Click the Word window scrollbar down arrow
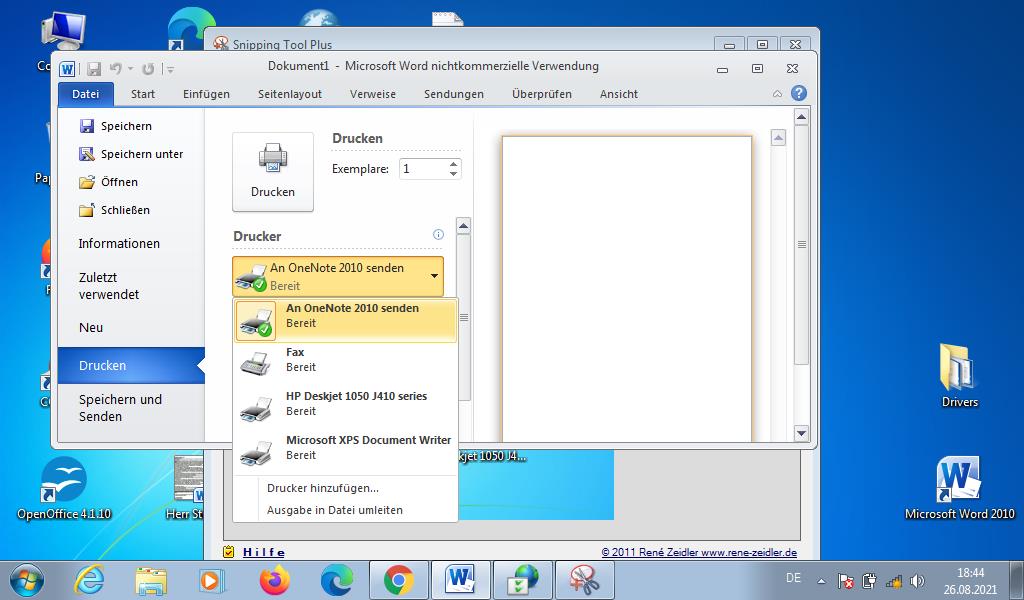Viewport: 1024px width, 600px height. (x=801, y=433)
